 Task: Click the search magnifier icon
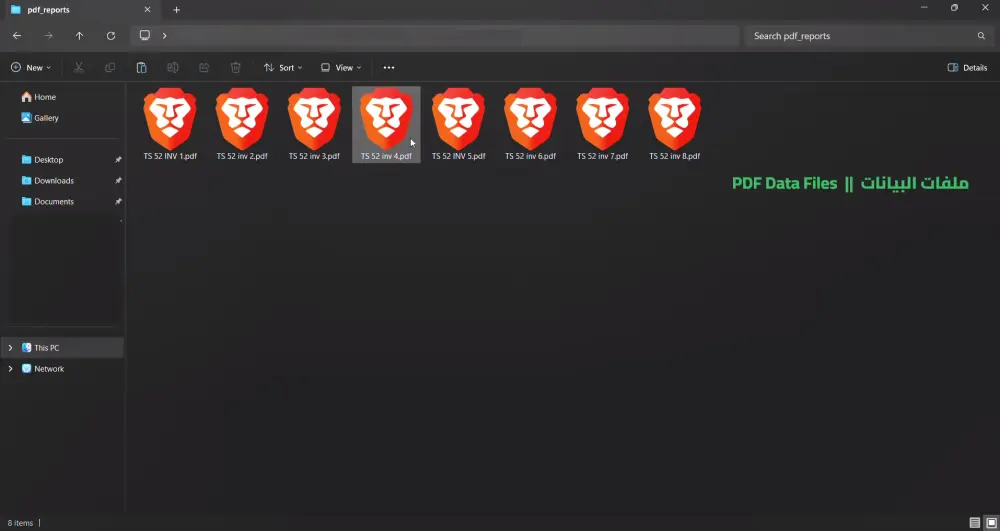(x=982, y=36)
